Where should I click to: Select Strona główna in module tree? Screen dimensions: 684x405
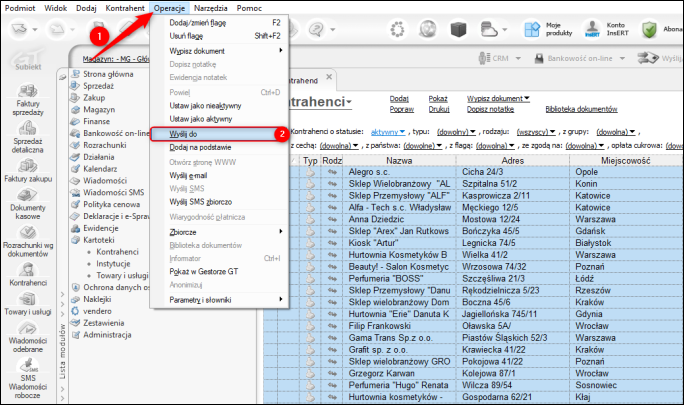tap(108, 74)
